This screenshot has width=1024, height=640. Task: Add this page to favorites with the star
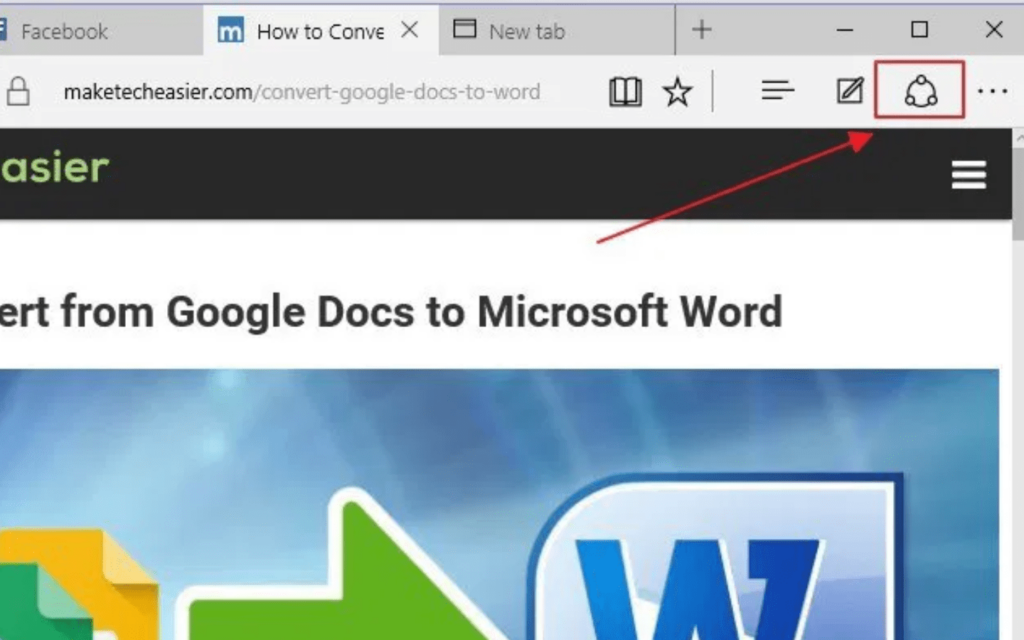[x=678, y=91]
